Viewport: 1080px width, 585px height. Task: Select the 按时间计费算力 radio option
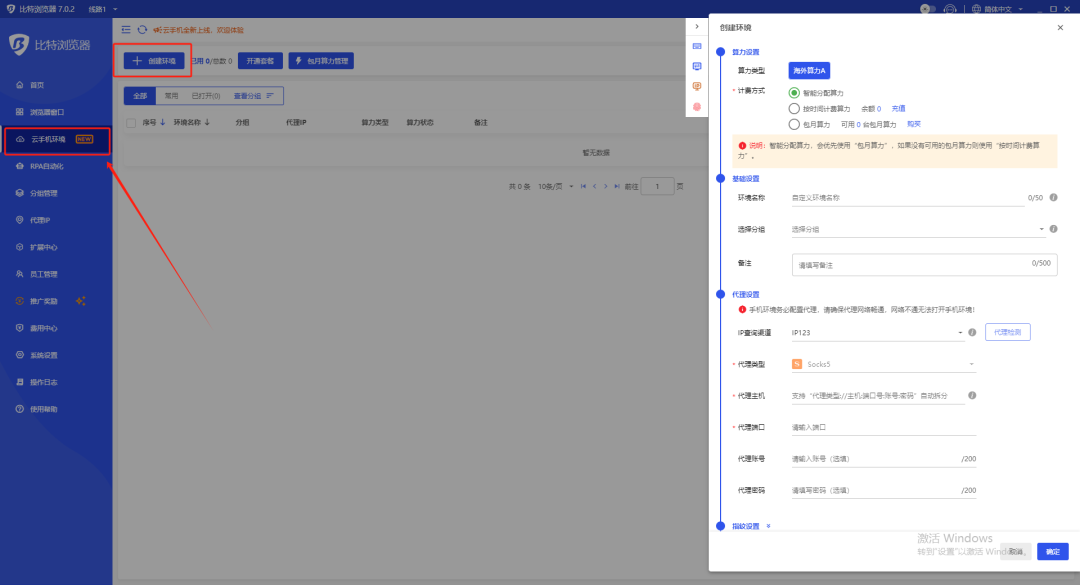point(795,108)
